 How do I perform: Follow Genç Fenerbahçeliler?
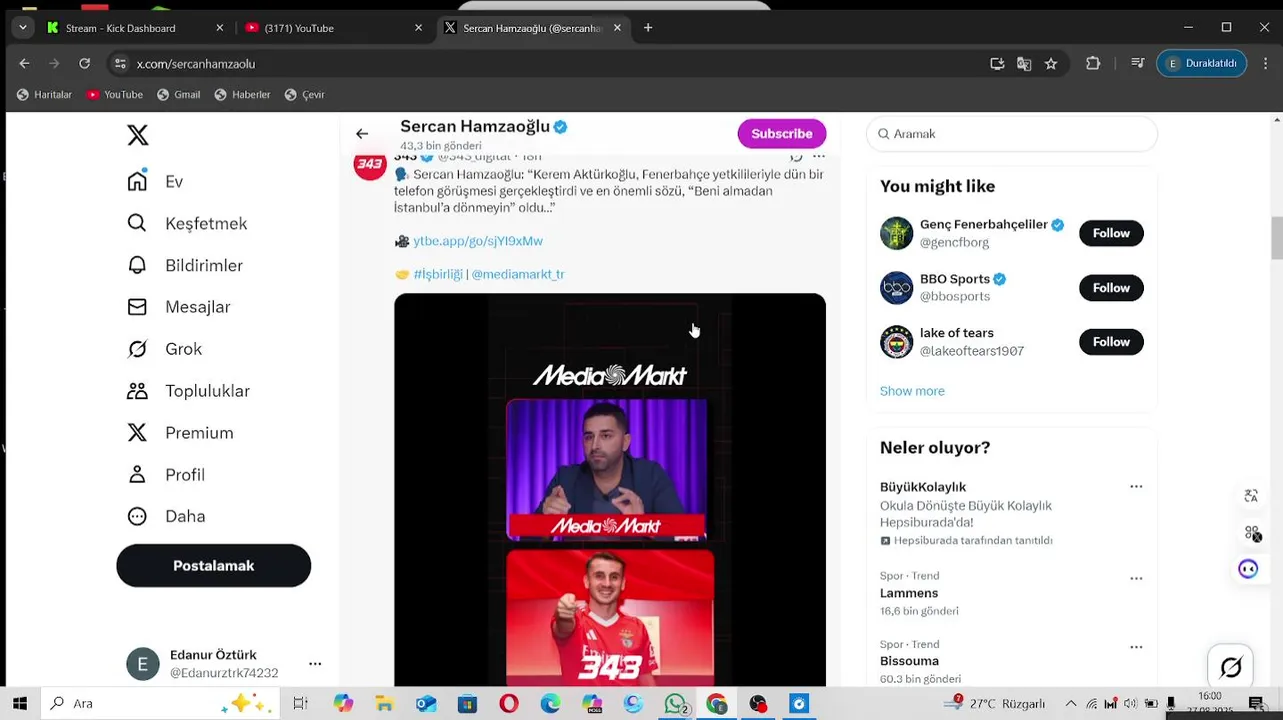1111,233
